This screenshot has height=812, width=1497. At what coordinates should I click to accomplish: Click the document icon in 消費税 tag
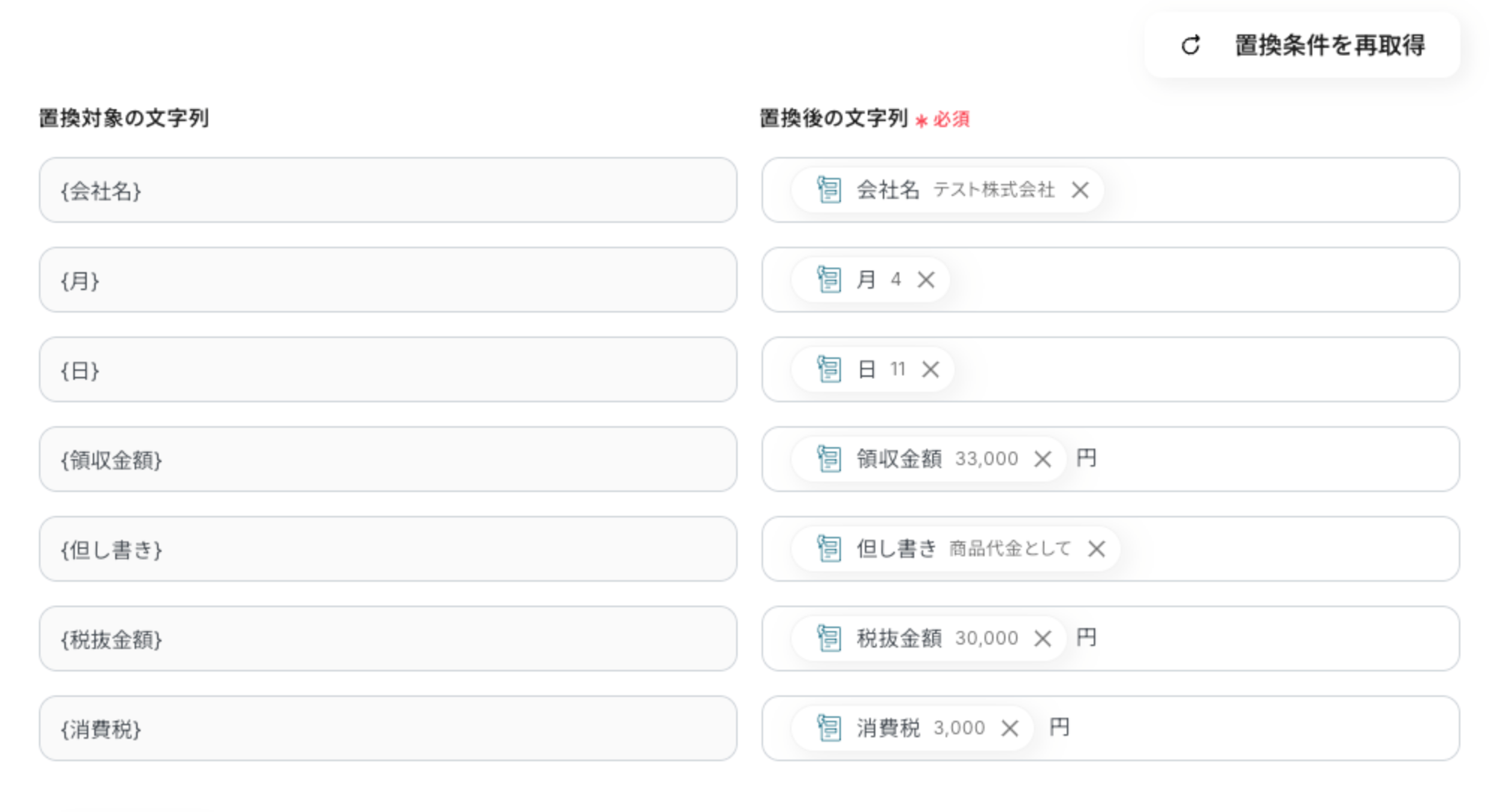tap(829, 728)
